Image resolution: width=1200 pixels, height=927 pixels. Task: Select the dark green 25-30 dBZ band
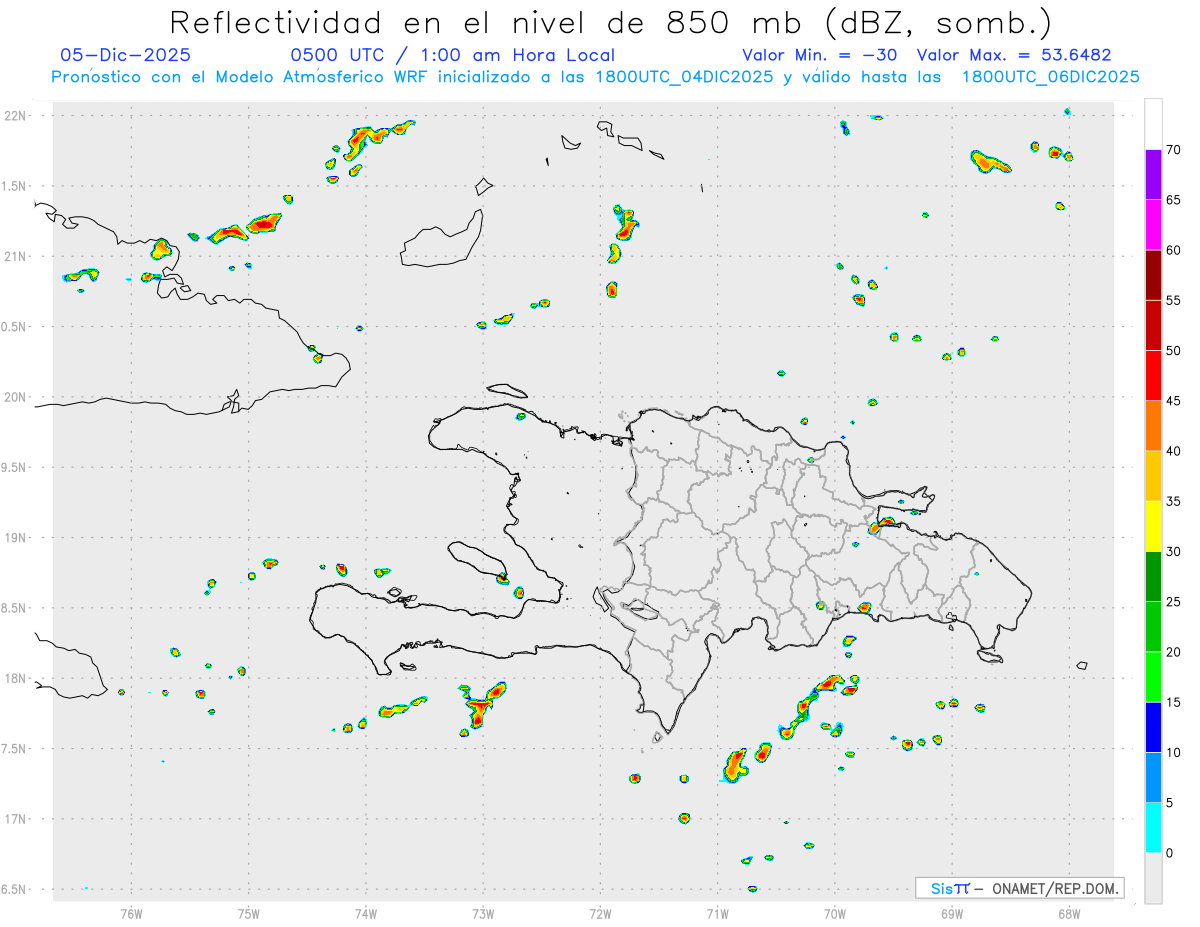pyautogui.click(x=1153, y=576)
